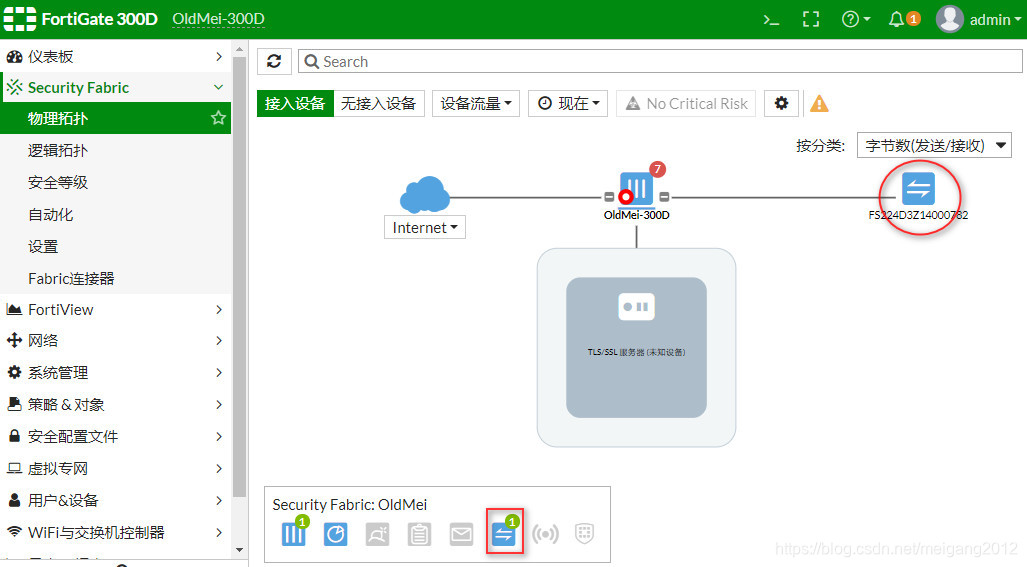Expand the 仪表板 menu
Viewport: 1027px width, 567px height.
(x=115, y=56)
